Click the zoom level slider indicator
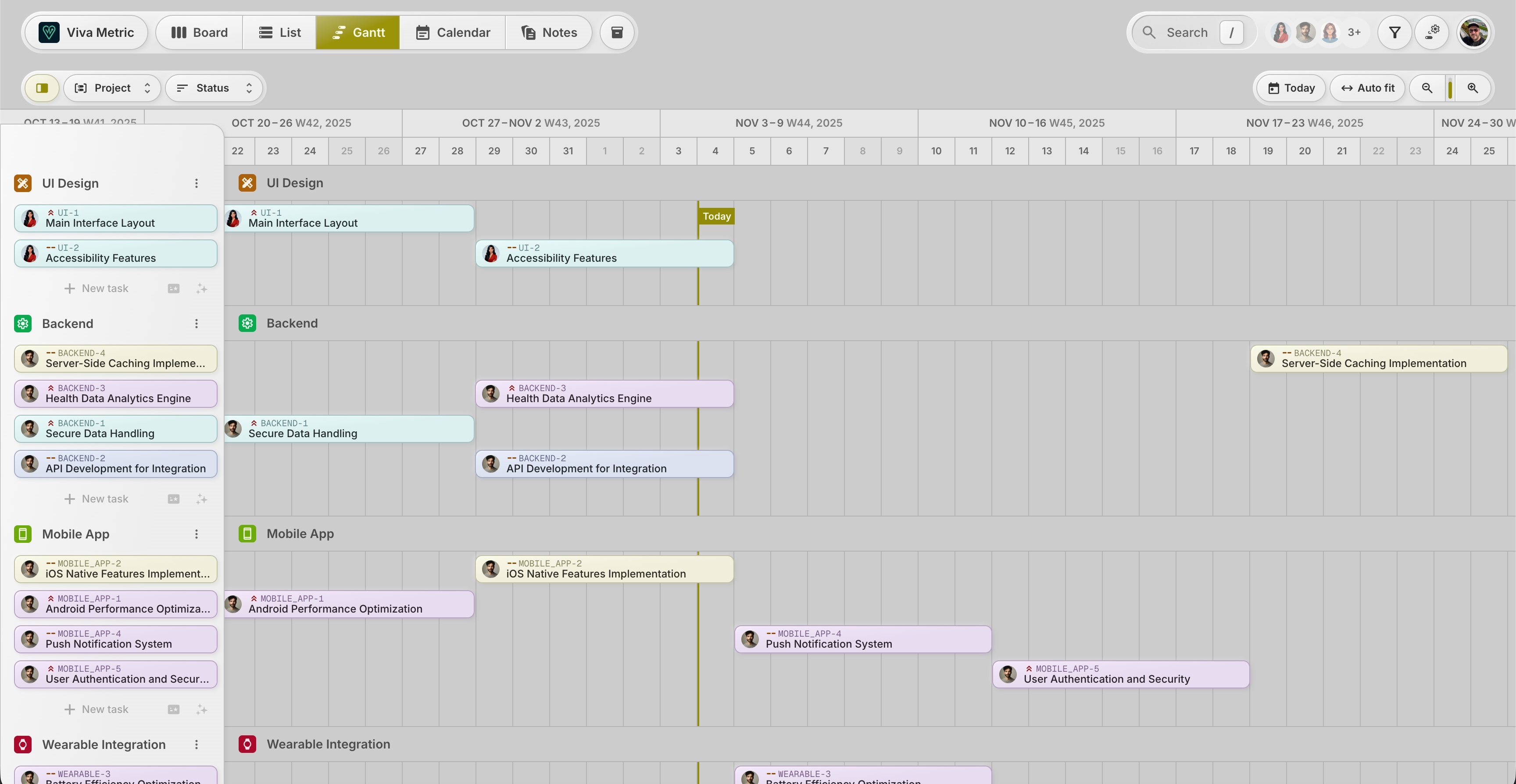Viewport: 1516px width, 784px height. click(1449, 88)
